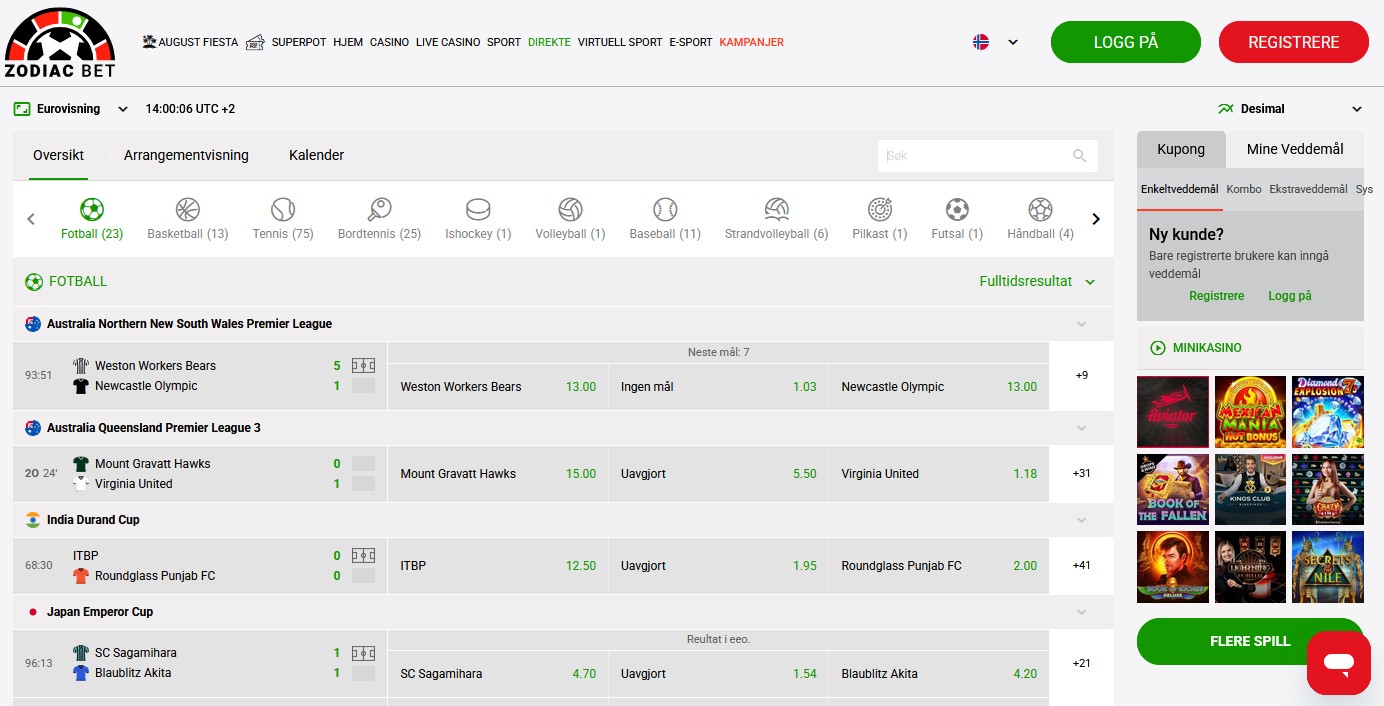
Task: Open pitch view for SC Sagamihara match
Action: click(363, 653)
